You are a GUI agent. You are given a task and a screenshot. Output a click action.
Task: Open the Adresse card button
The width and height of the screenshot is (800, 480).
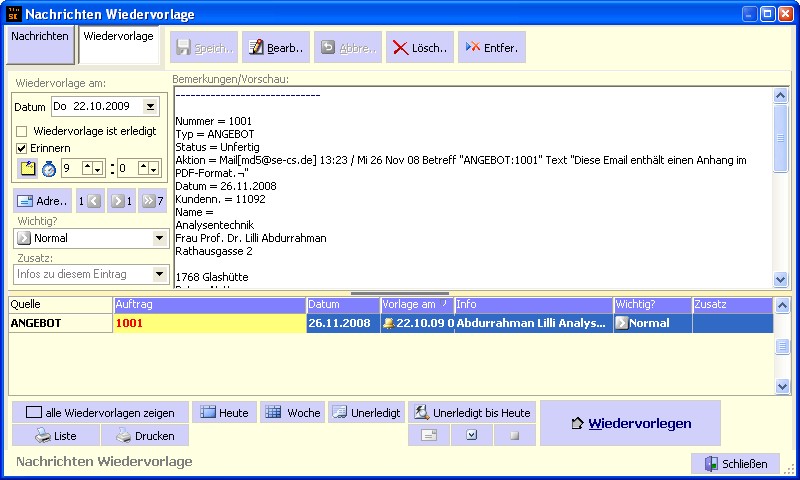pyautogui.click(x=42, y=201)
